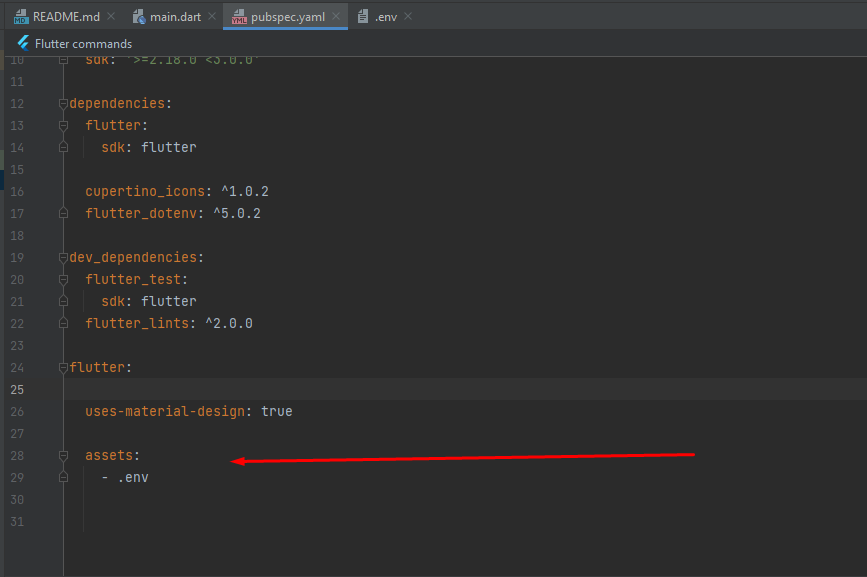The width and height of the screenshot is (867, 577).
Task: Close the main.dart tab
Action: coord(211,16)
